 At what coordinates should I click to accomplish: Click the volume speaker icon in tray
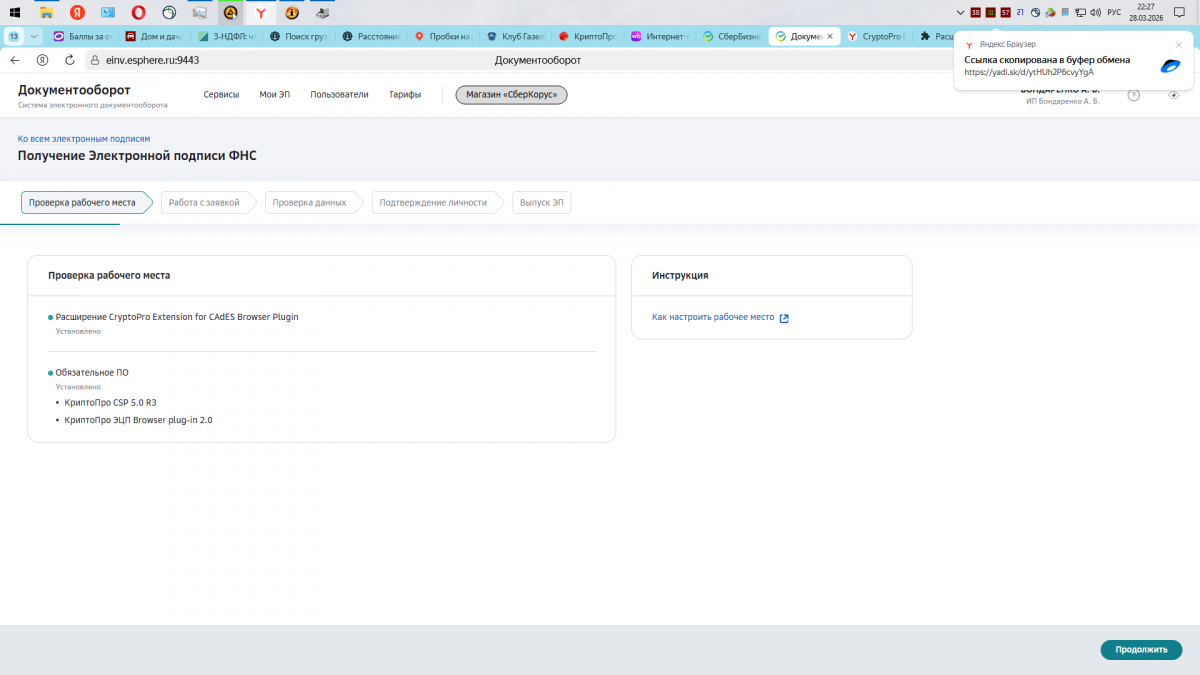tap(1097, 13)
